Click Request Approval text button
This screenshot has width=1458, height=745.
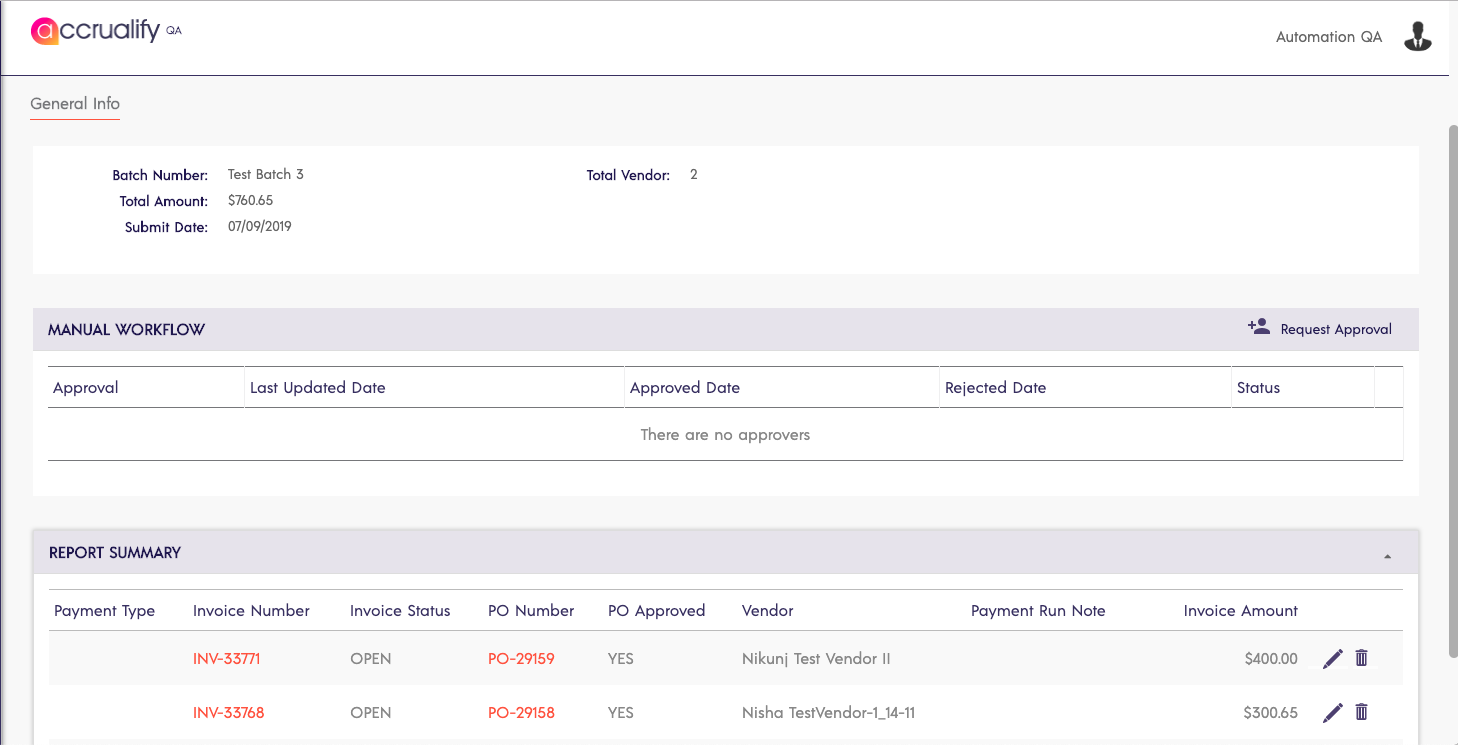[x=1336, y=329]
